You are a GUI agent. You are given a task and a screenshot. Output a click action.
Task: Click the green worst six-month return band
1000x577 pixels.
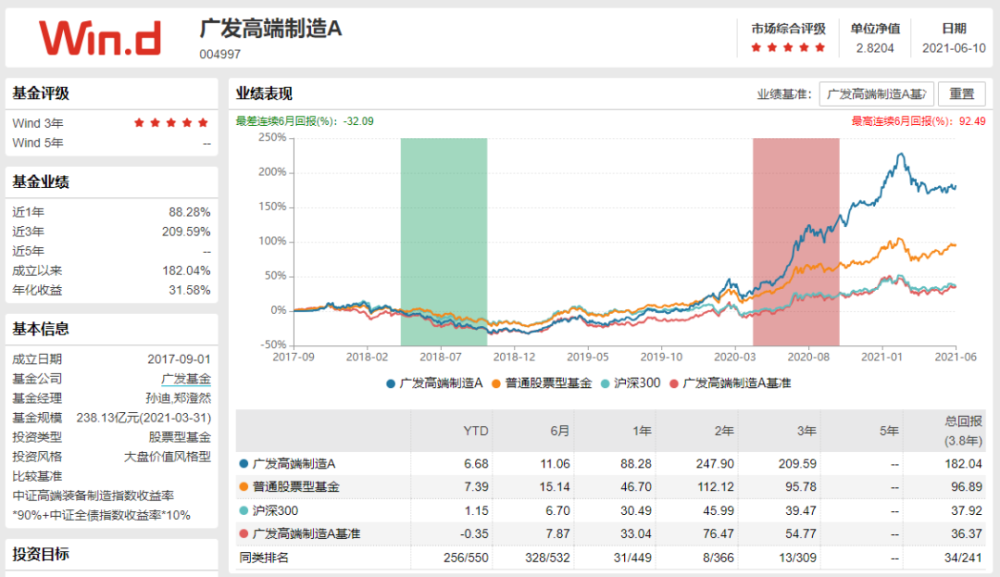[444, 242]
